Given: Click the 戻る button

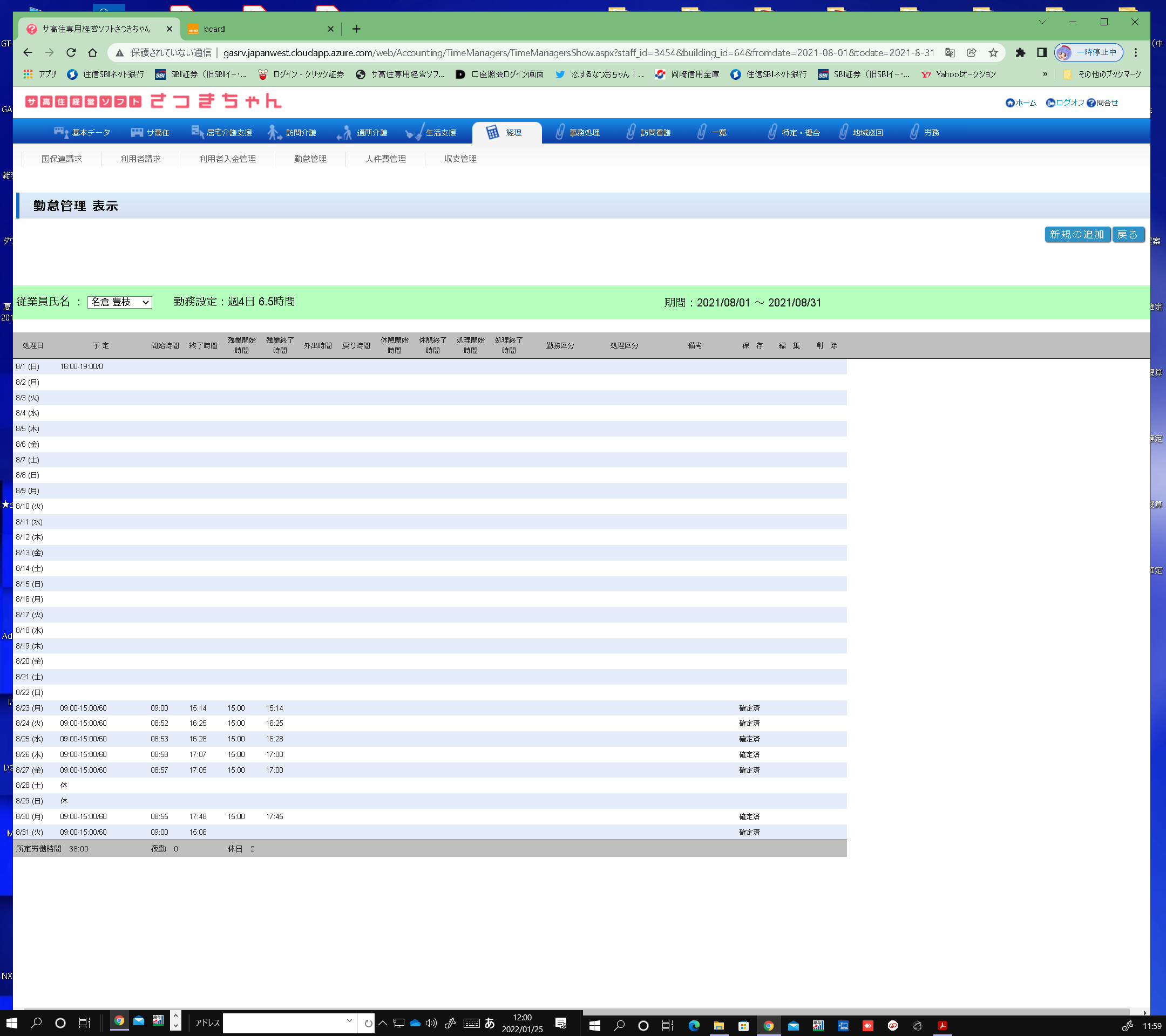Looking at the screenshot, I should pyautogui.click(x=1127, y=234).
